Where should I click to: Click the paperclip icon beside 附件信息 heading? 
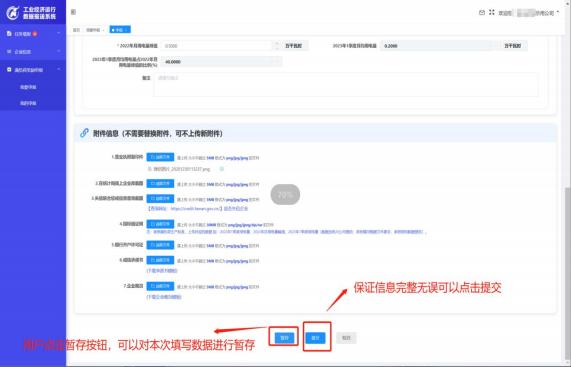(x=84, y=133)
